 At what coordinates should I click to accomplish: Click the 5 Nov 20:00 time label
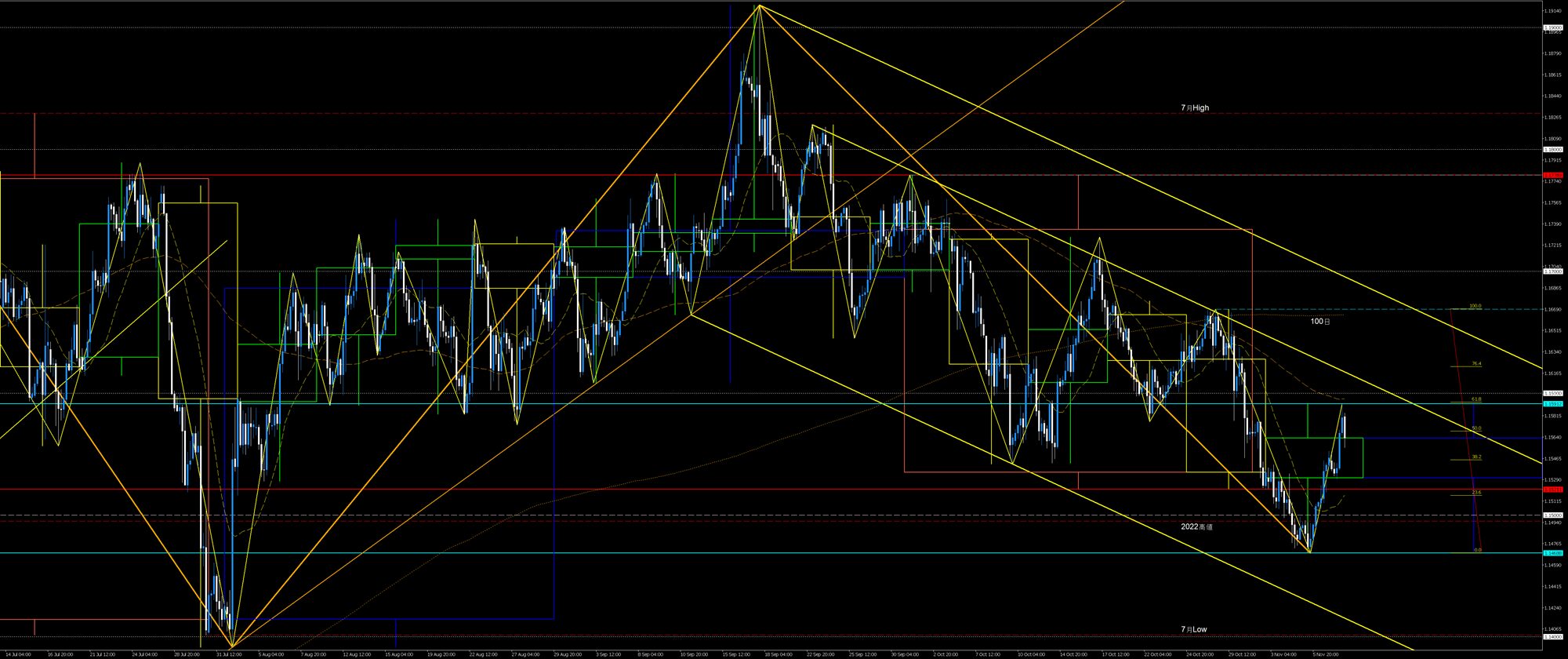tap(1326, 654)
